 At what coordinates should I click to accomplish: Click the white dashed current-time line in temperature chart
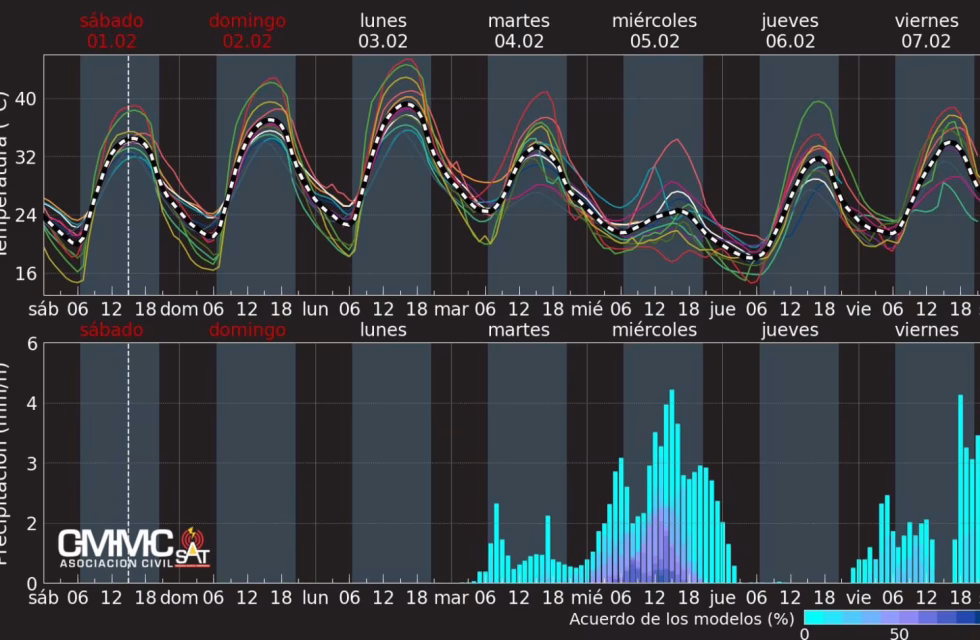point(128,200)
